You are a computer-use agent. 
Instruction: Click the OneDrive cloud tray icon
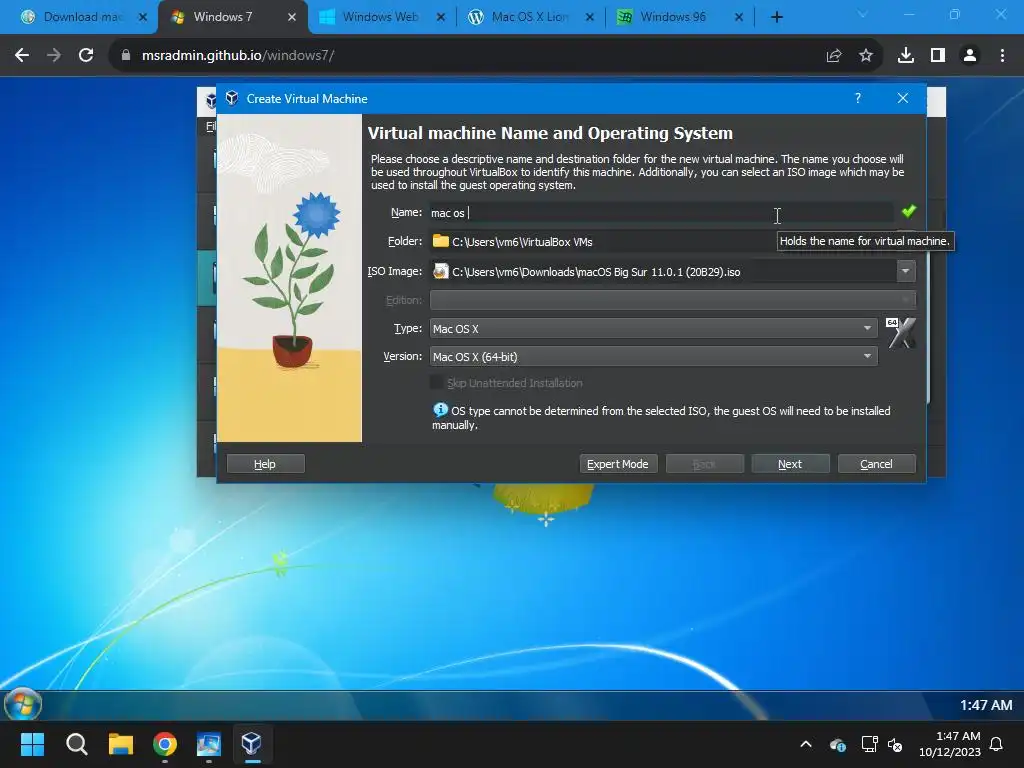838,744
